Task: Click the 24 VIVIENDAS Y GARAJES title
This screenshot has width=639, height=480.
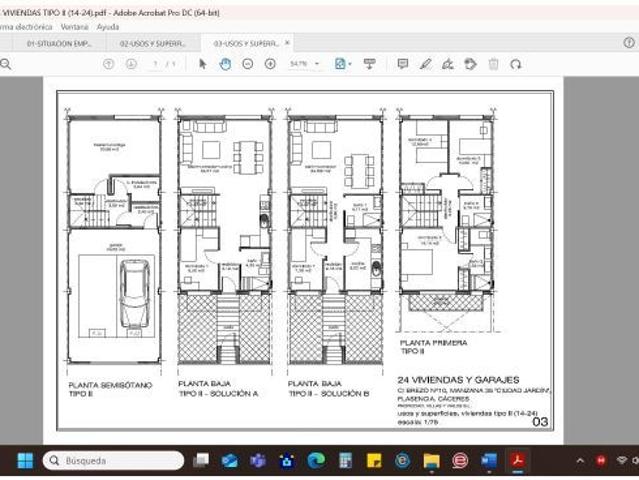Action: (458, 380)
